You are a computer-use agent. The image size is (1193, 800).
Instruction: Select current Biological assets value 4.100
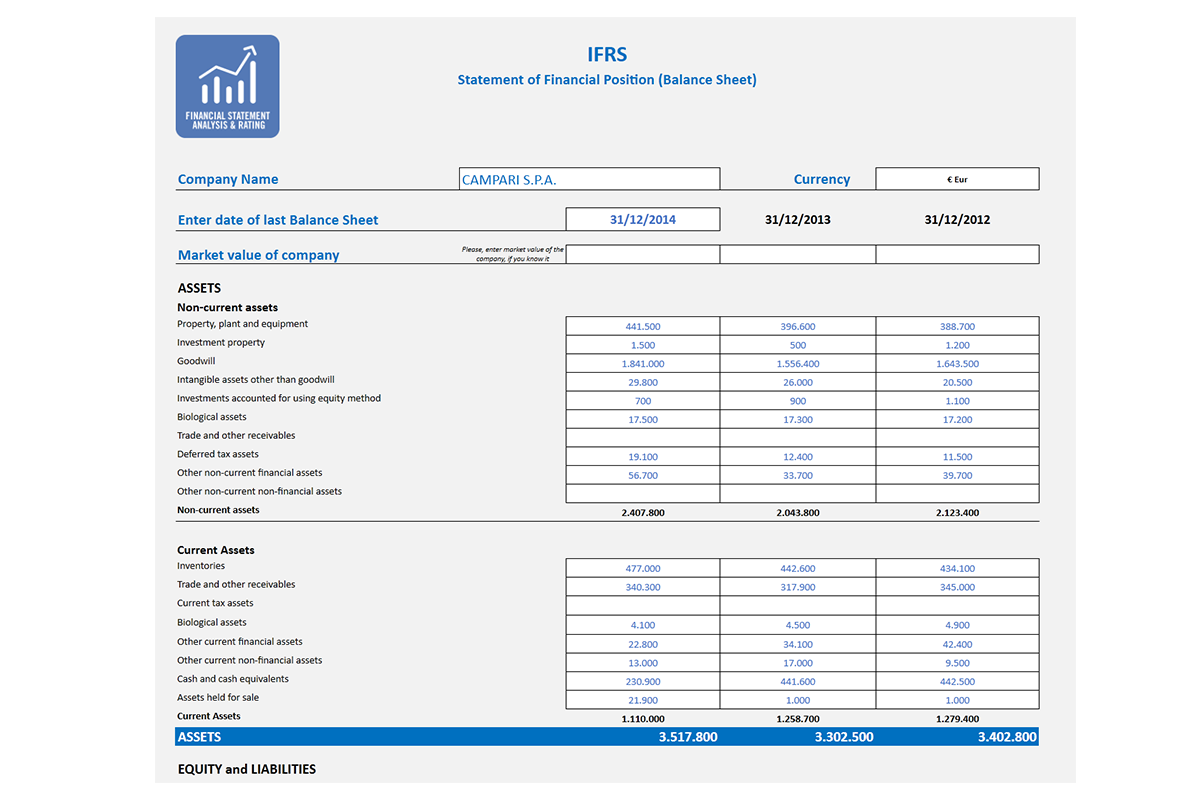[x=643, y=625]
